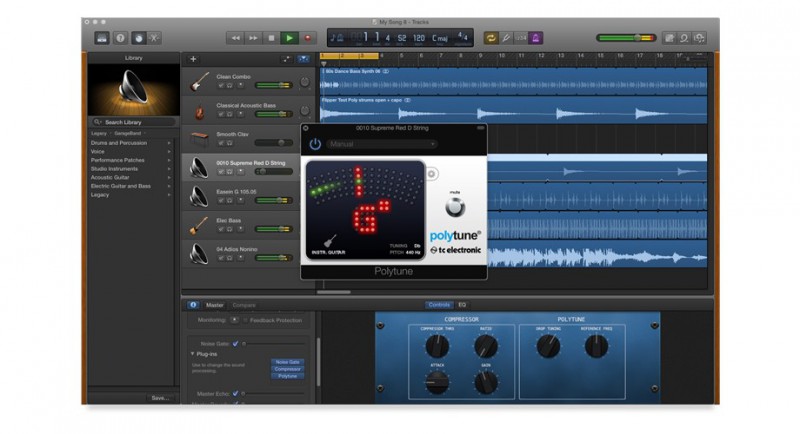The image size is (800, 434).
Task: Open the Note Pad icon
Action: [x=669, y=38]
